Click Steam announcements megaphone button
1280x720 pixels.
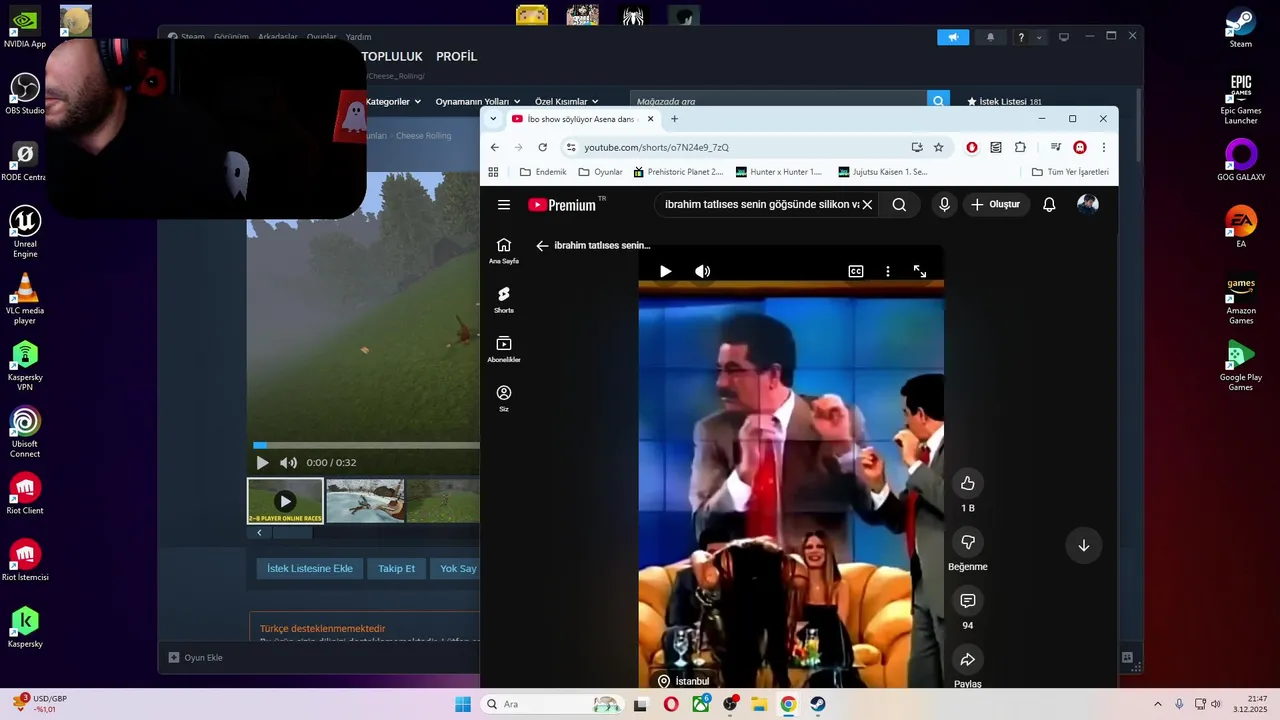(953, 37)
